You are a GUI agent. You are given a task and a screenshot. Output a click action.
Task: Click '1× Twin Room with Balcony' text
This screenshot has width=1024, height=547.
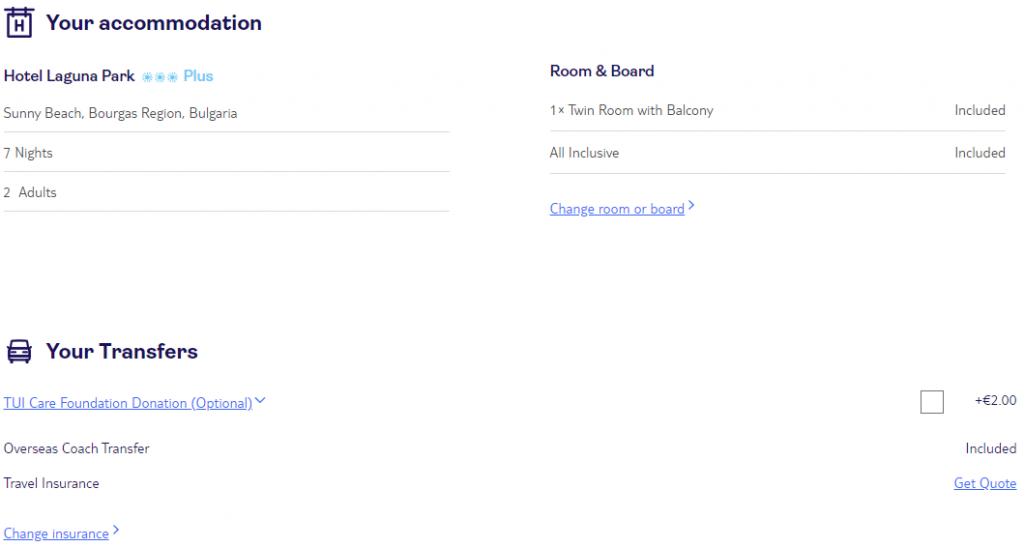(632, 110)
